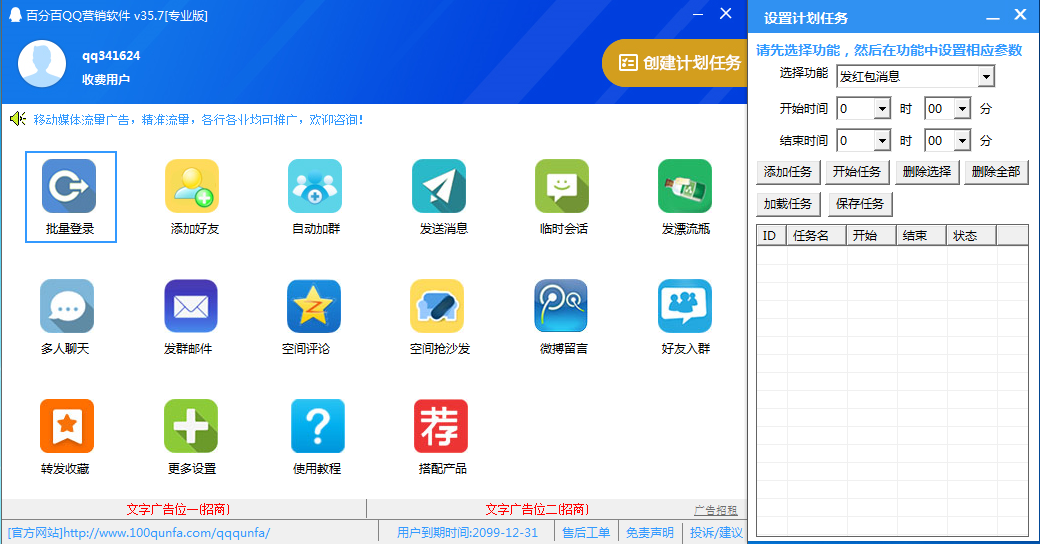Open the 转发收藏 forward favorites icon

[67, 426]
